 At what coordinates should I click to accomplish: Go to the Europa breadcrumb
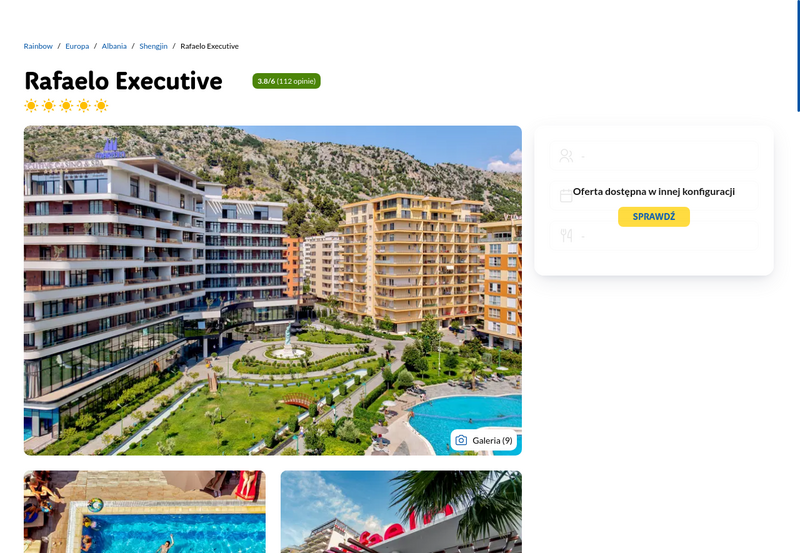(77, 46)
